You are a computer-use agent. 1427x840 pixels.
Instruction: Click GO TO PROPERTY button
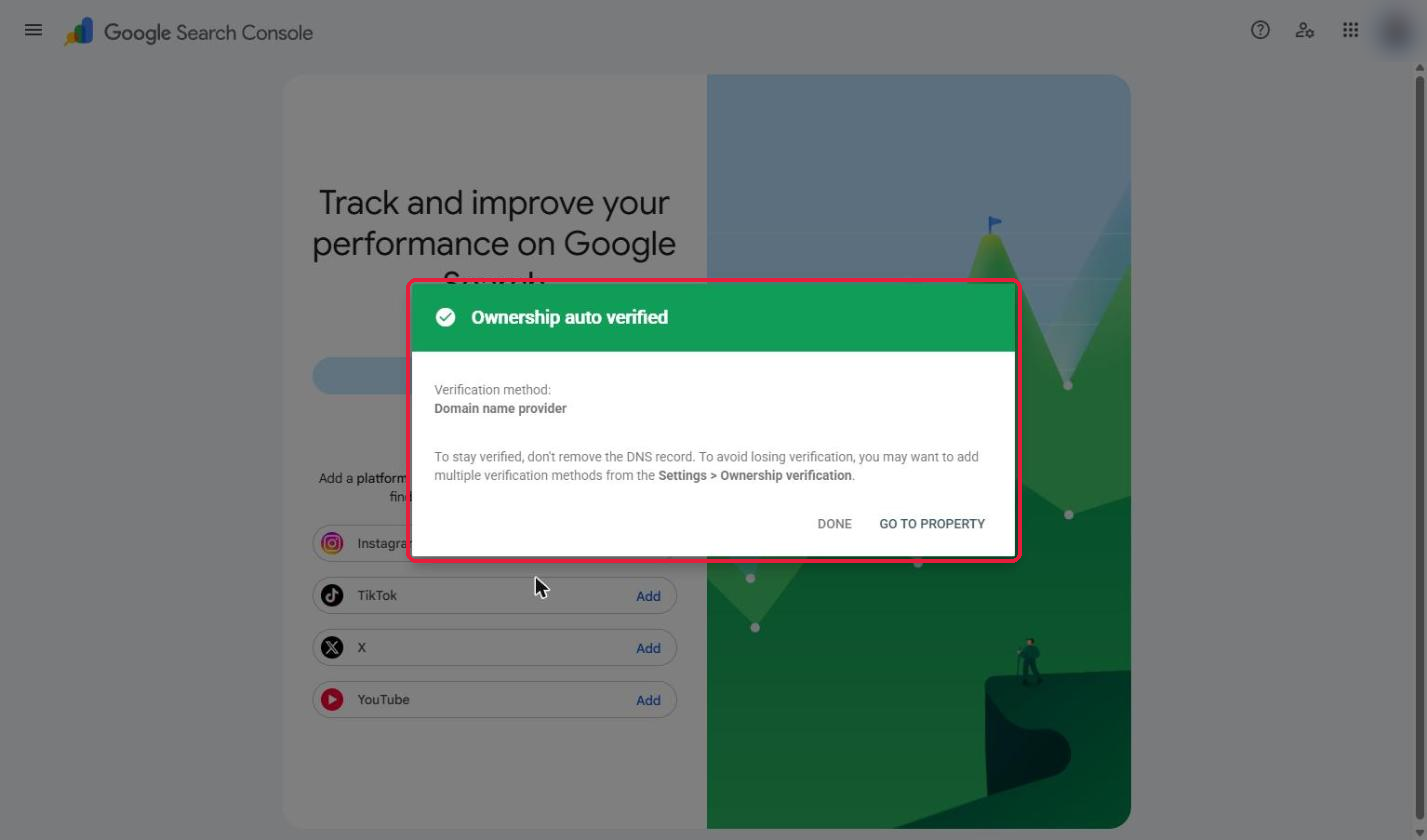click(x=932, y=523)
